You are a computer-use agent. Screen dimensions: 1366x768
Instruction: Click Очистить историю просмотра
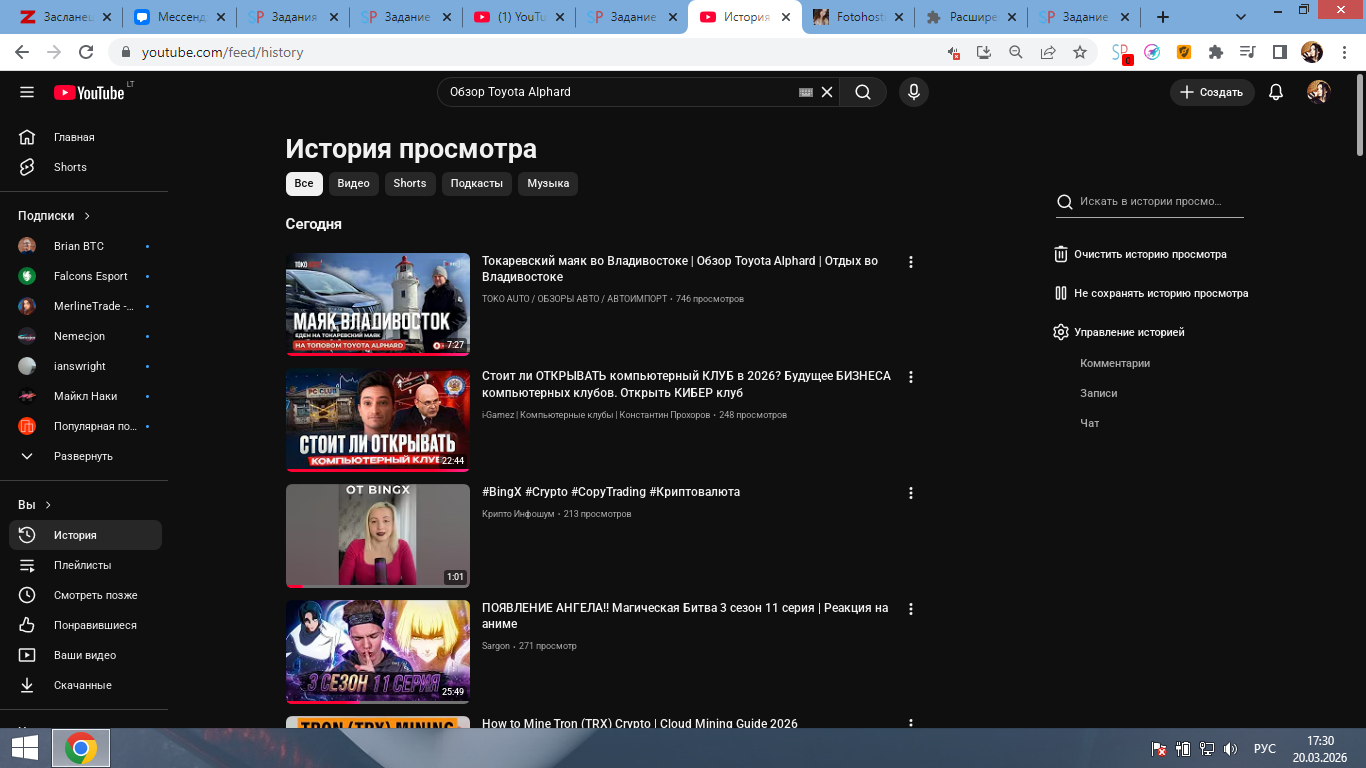[1140, 254]
